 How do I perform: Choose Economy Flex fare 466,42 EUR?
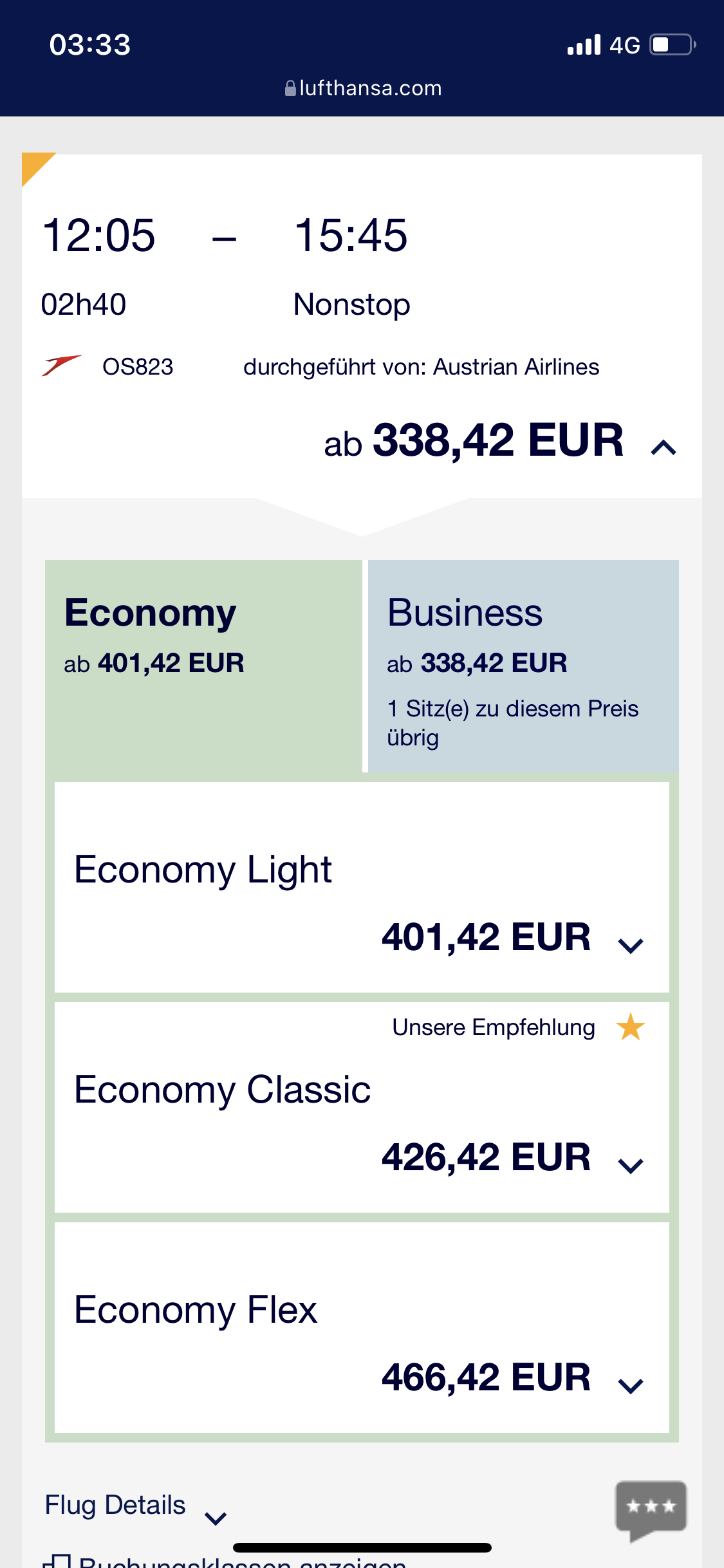click(486, 1377)
